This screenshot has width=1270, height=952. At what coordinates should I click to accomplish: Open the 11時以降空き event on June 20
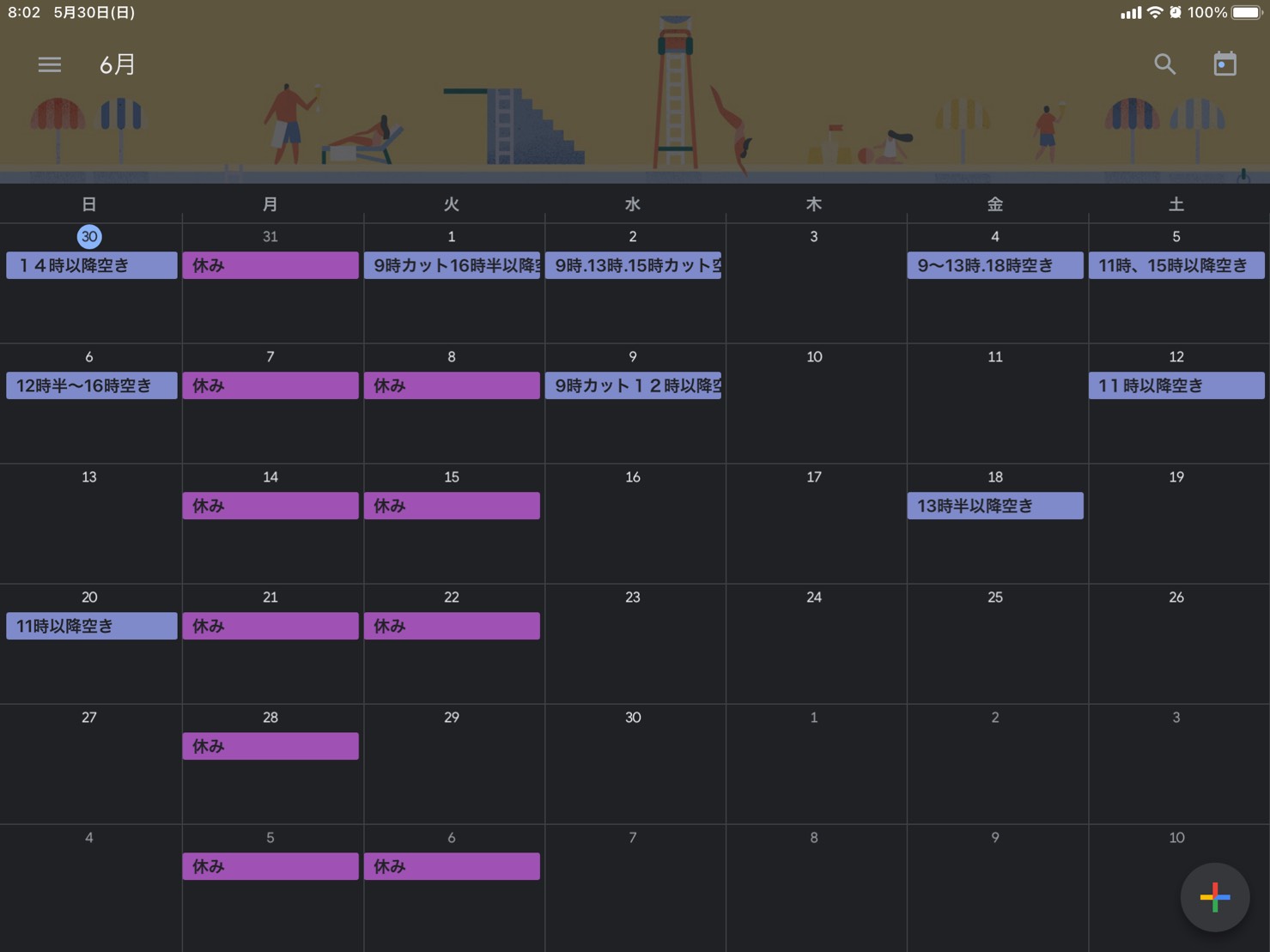91,626
